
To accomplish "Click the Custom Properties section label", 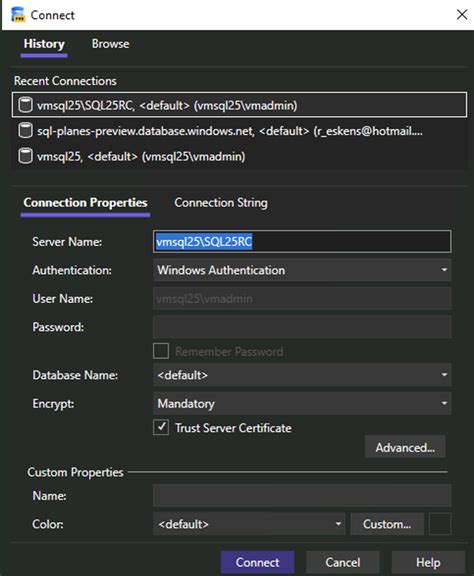I will pyautogui.click(x=75, y=472).
